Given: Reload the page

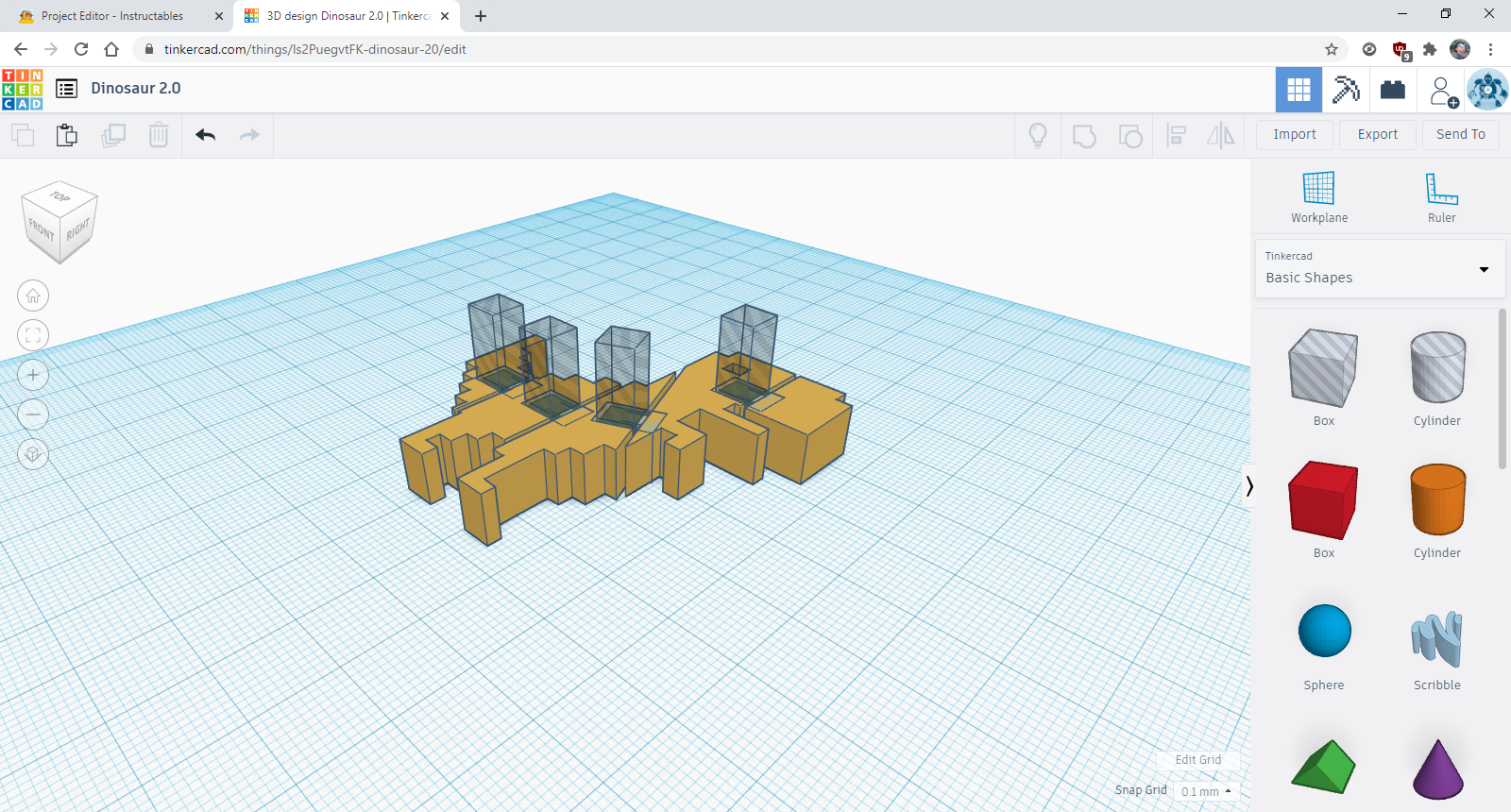Looking at the screenshot, I should click(81, 49).
